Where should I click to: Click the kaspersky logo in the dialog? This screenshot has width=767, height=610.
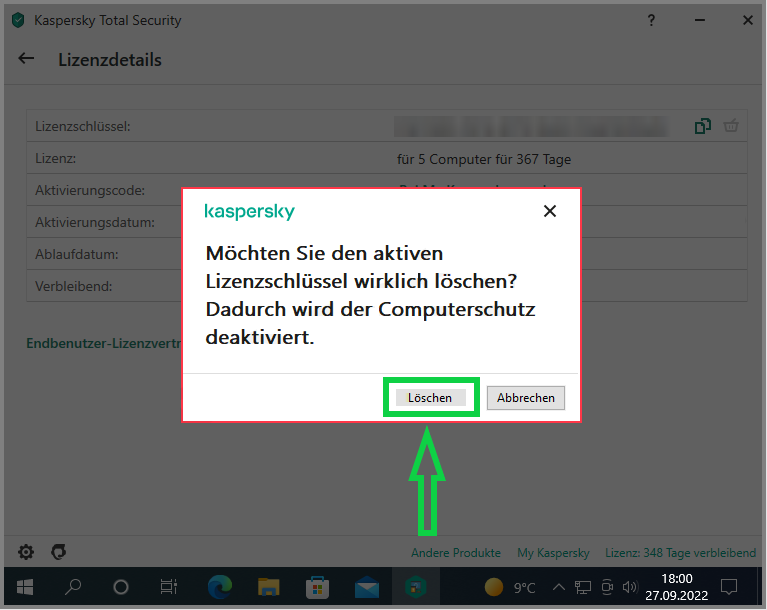[249, 212]
